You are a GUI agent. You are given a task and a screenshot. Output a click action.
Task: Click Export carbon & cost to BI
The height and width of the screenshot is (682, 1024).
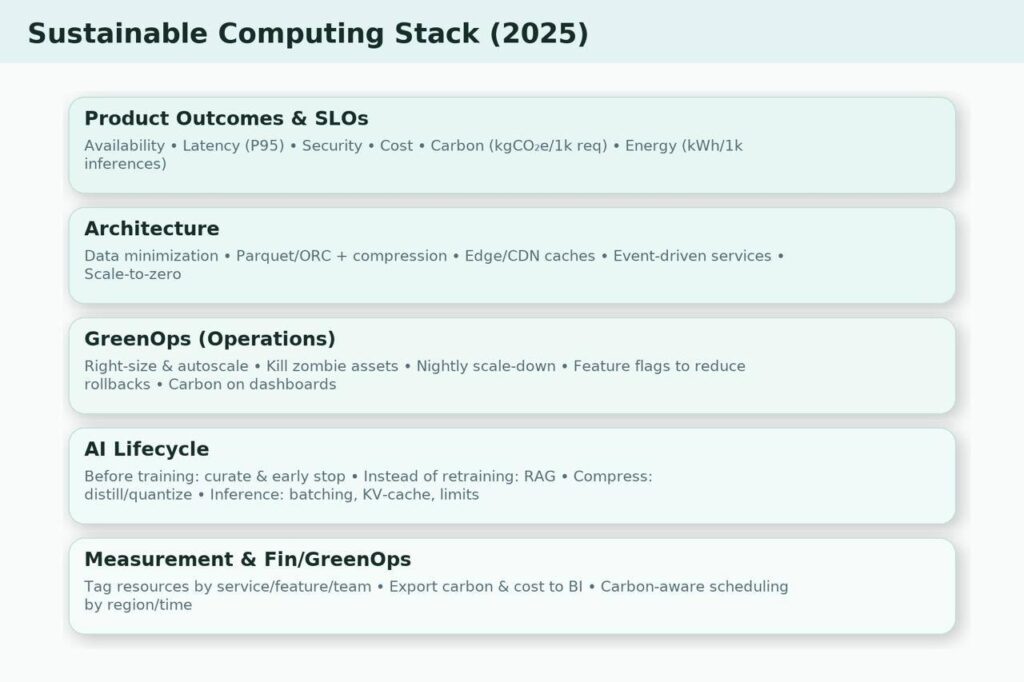tap(485, 586)
